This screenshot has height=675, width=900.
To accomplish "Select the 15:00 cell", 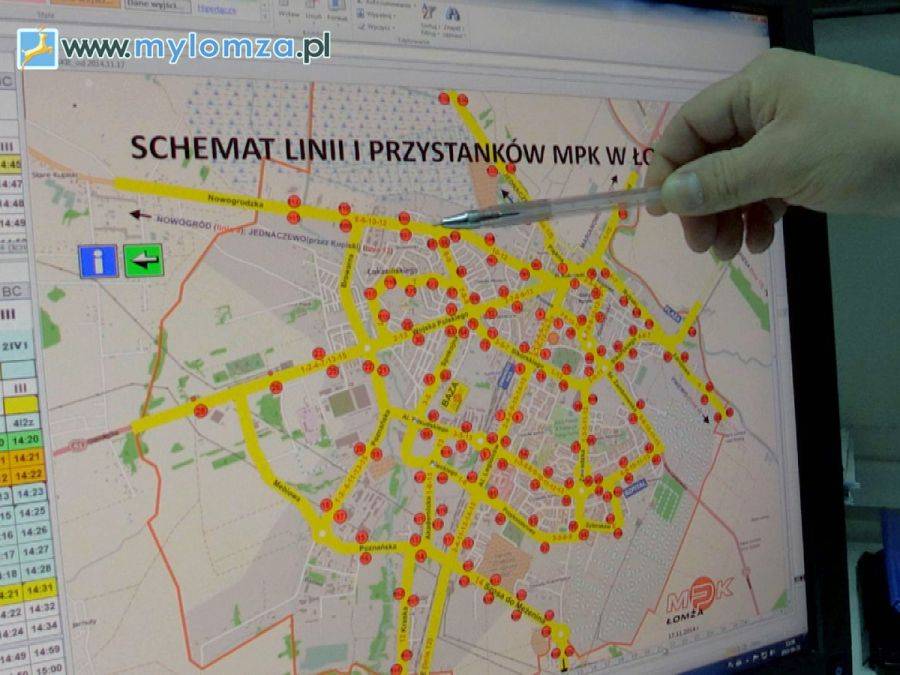I will pyautogui.click(x=49, y=669).
